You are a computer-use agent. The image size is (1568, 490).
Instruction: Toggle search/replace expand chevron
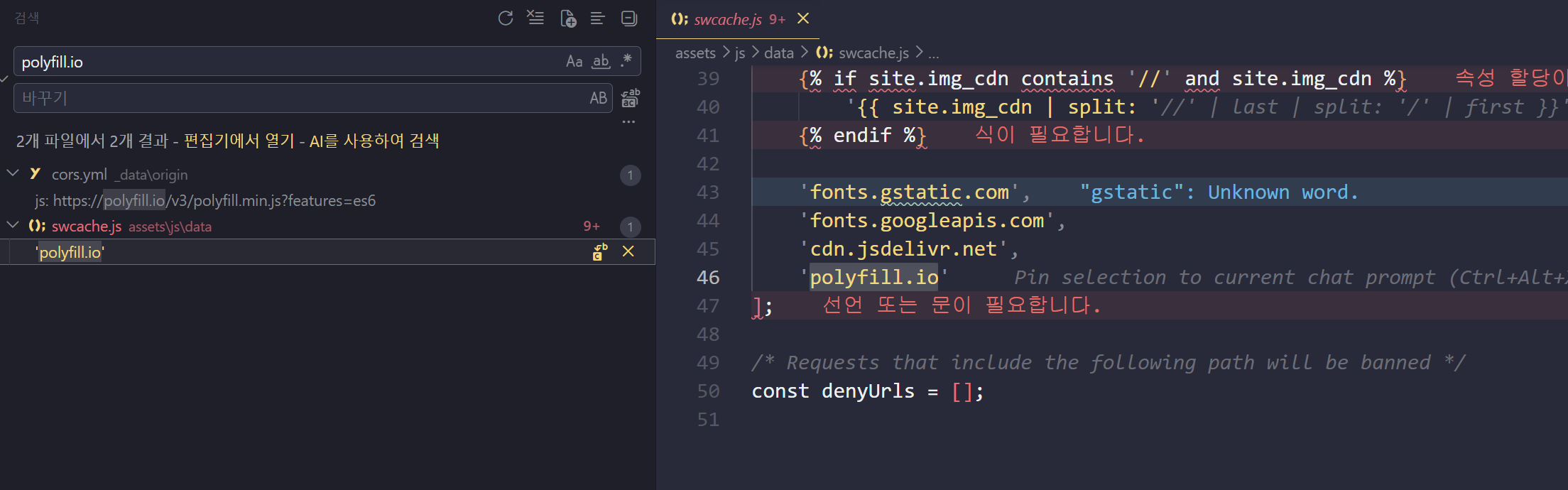(4, 80)
